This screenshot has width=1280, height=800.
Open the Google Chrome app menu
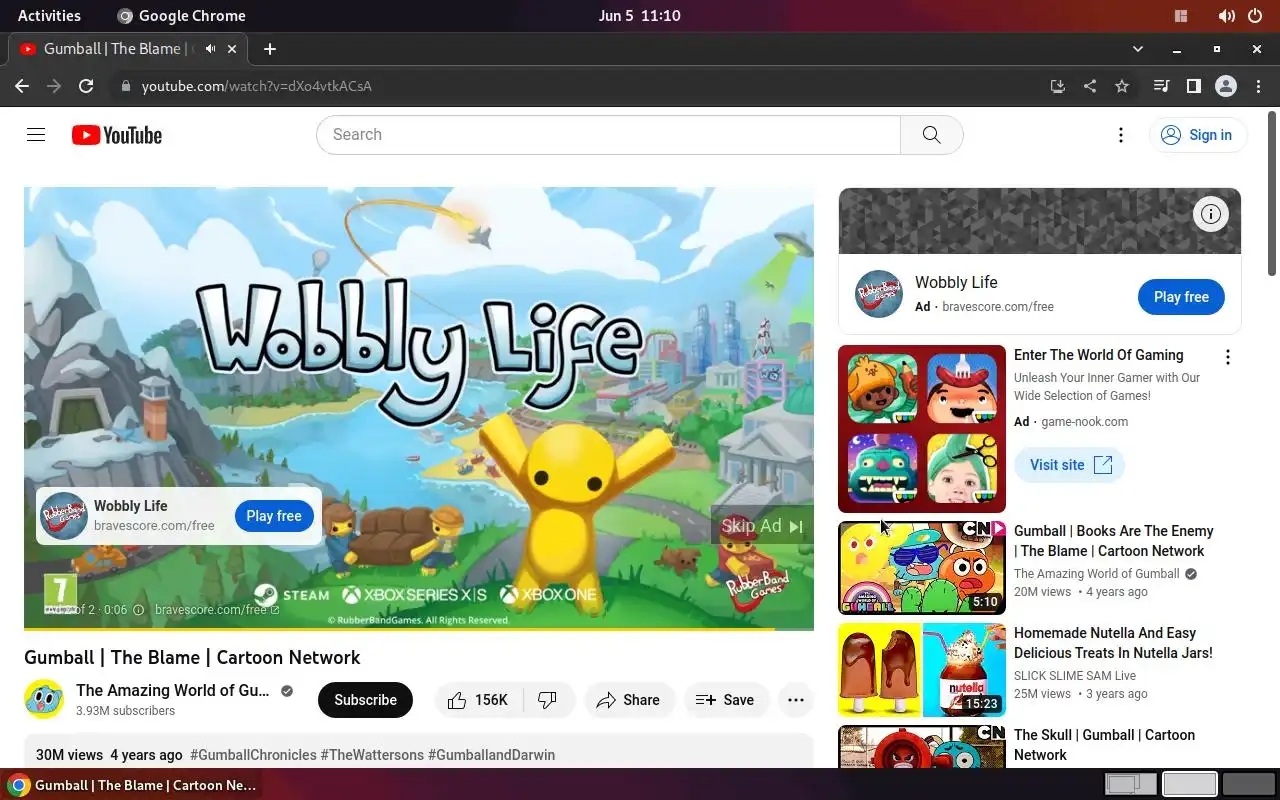(x=181, y=15)
